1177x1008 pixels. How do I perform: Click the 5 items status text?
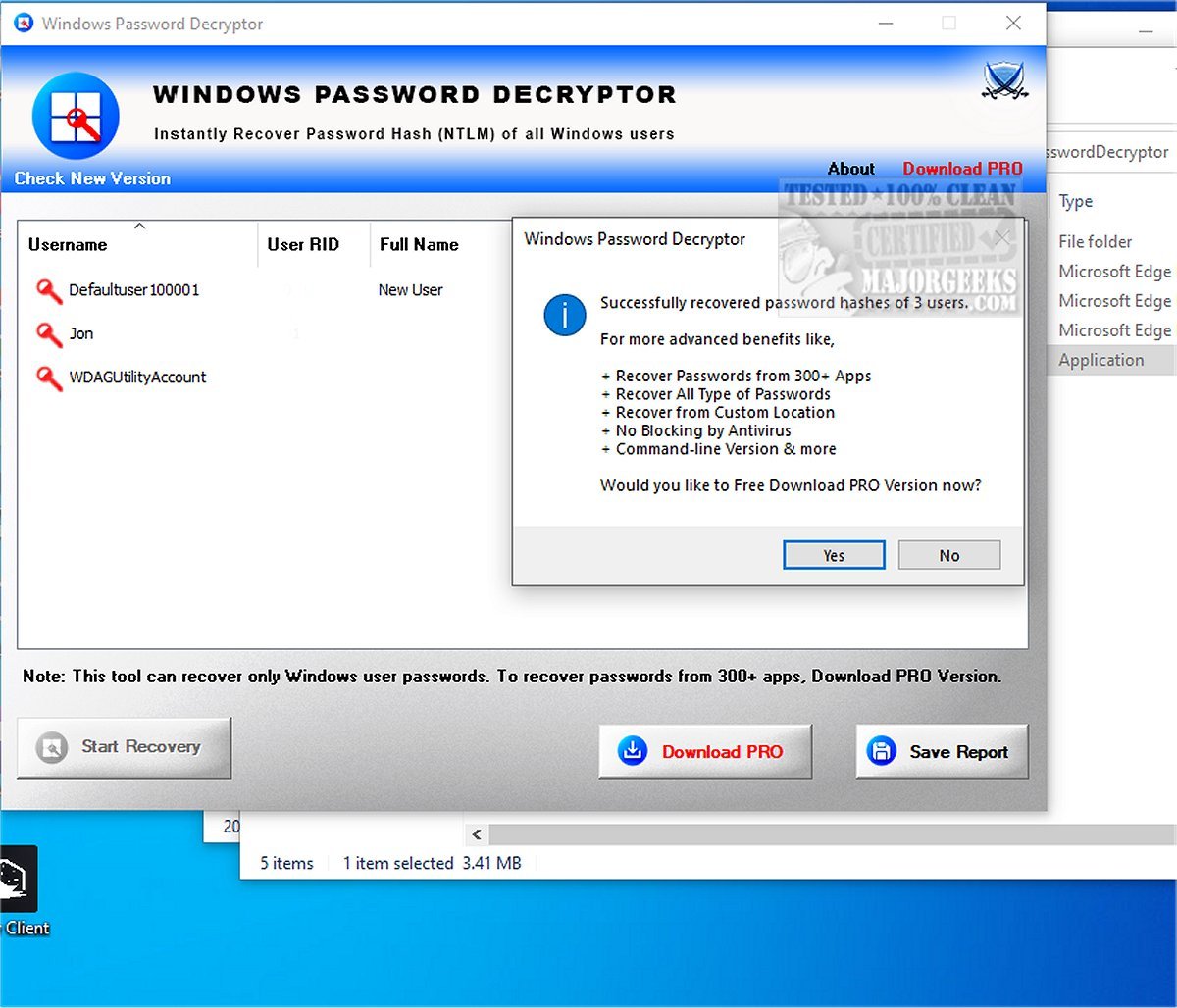click(x=286, y=863)
